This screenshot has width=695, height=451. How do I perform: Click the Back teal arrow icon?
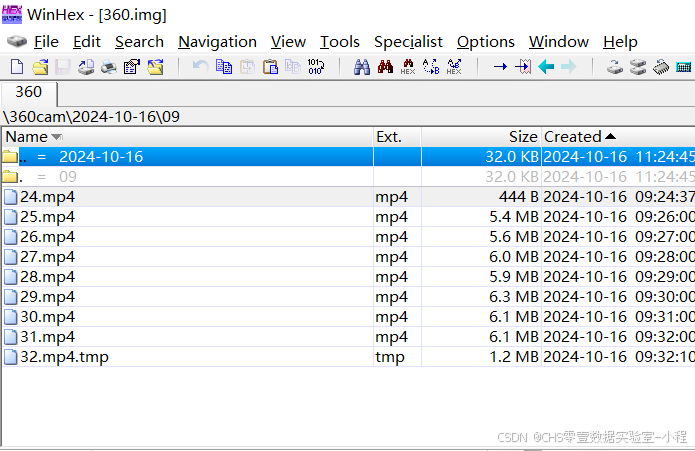coord(546,67)
